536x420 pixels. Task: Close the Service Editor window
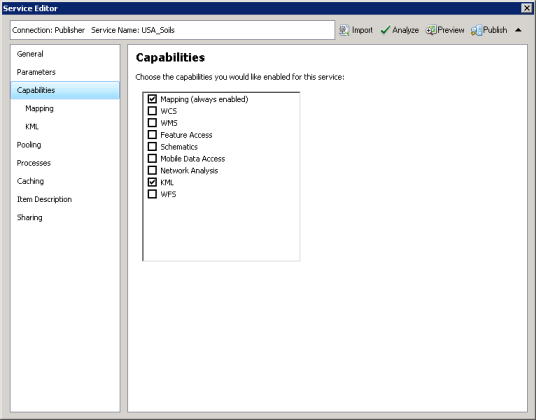(x=526, y=8)
